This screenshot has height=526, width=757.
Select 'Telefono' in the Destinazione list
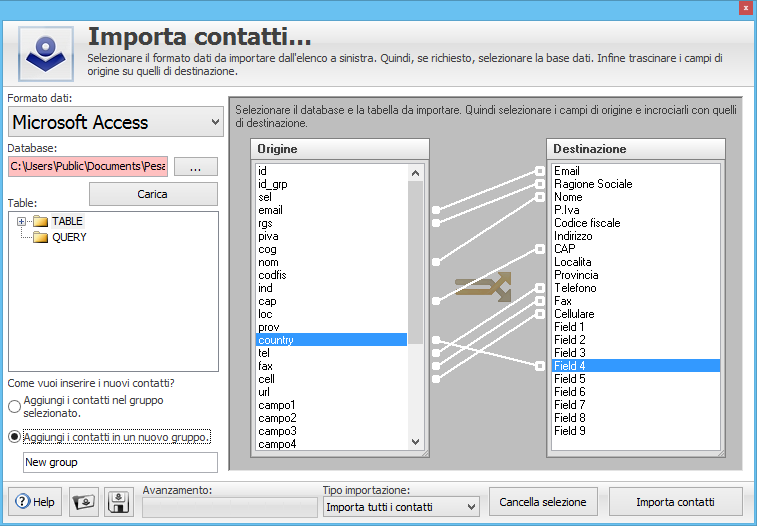click(x=575, y=288)
